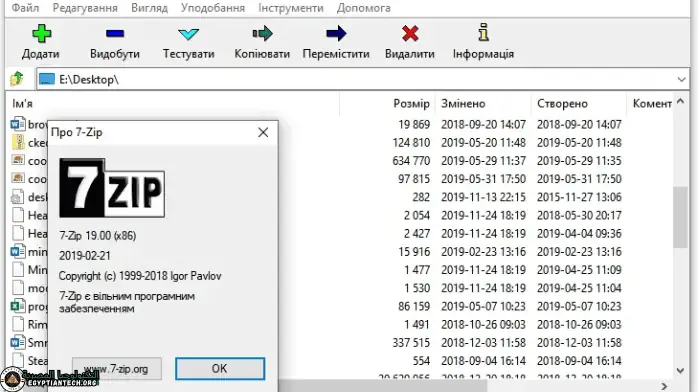Click the archive icon beside 'cke' file
698x392 pixels.
pyautogui.click(x=18, y=142)
